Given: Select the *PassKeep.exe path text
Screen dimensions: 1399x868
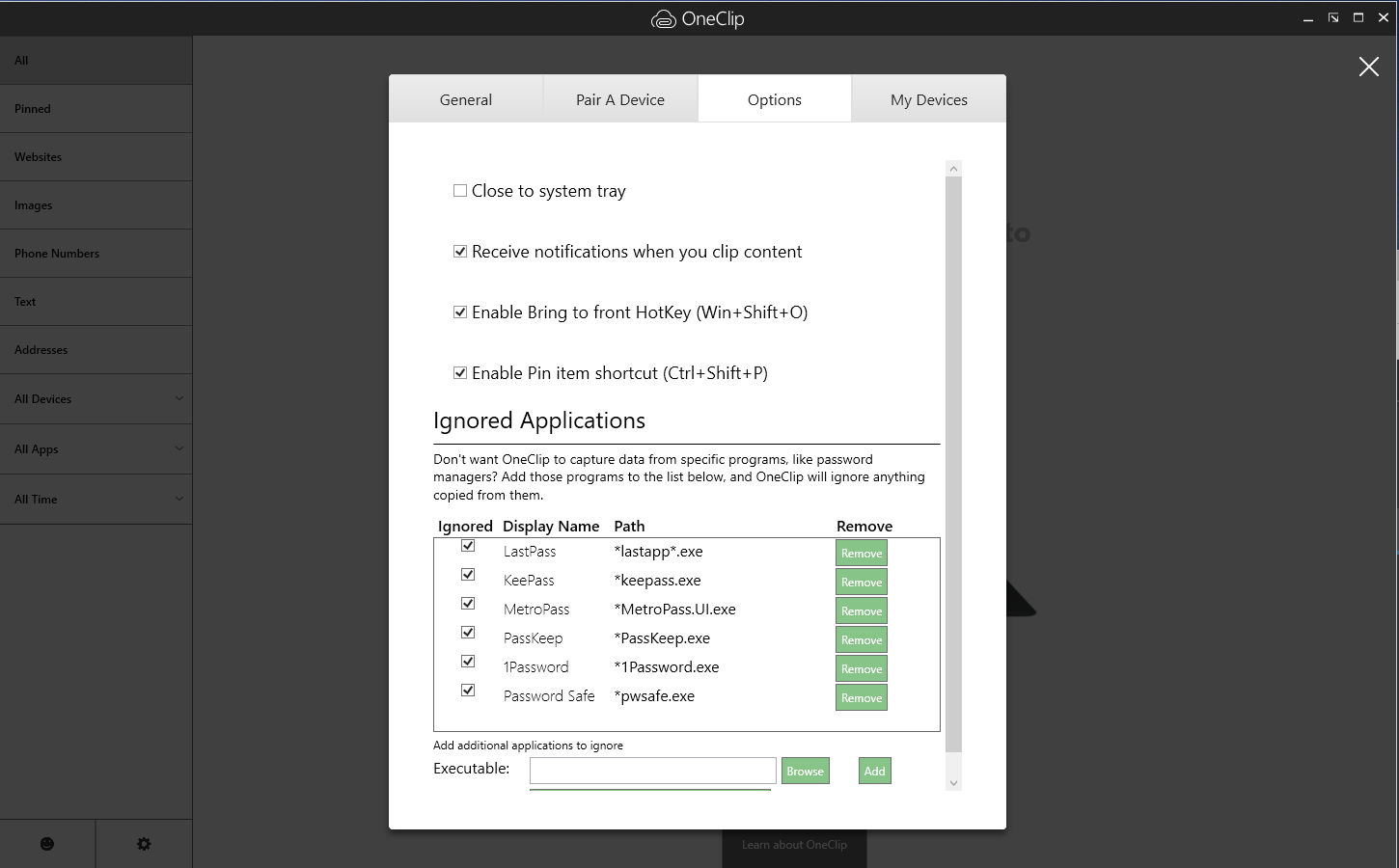Looking at the screenshot, I should pos(662,638).
